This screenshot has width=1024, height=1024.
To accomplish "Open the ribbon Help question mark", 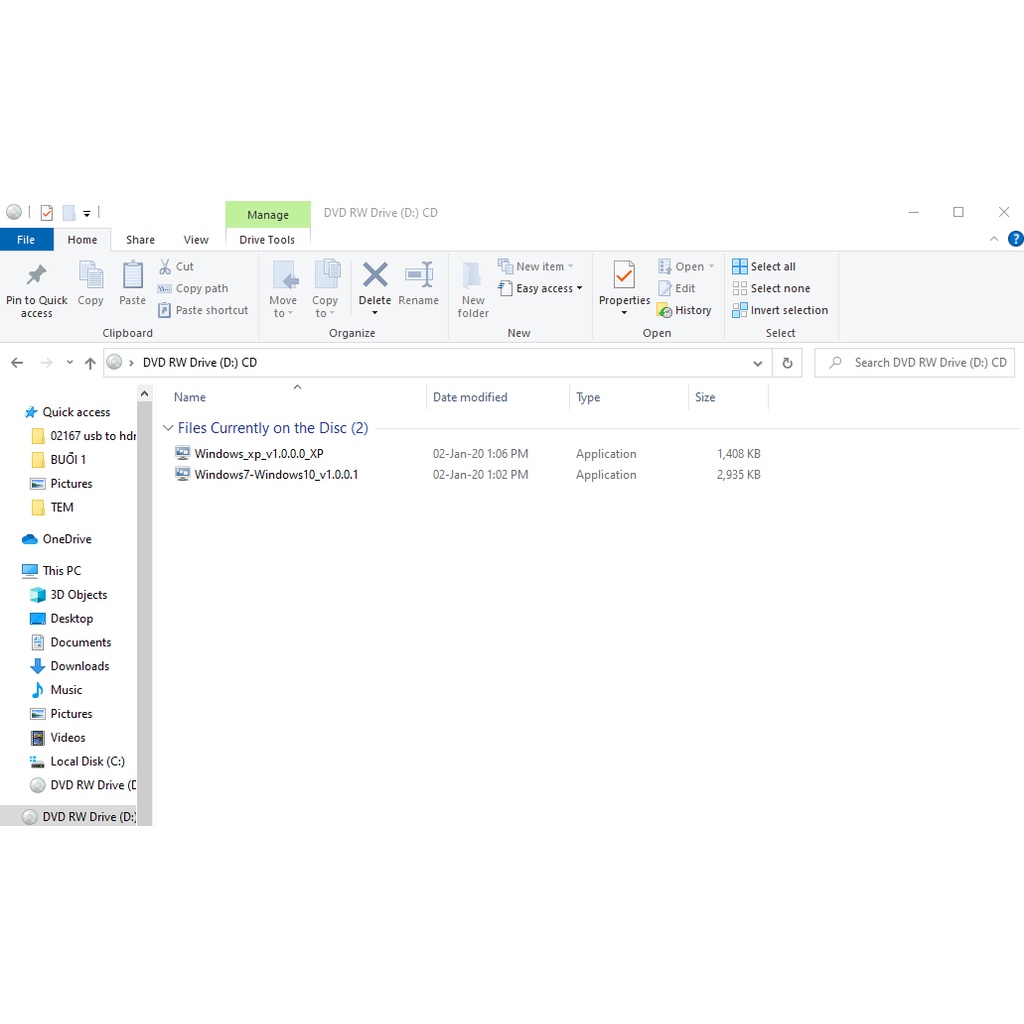I will click(x=1016, y=239).
